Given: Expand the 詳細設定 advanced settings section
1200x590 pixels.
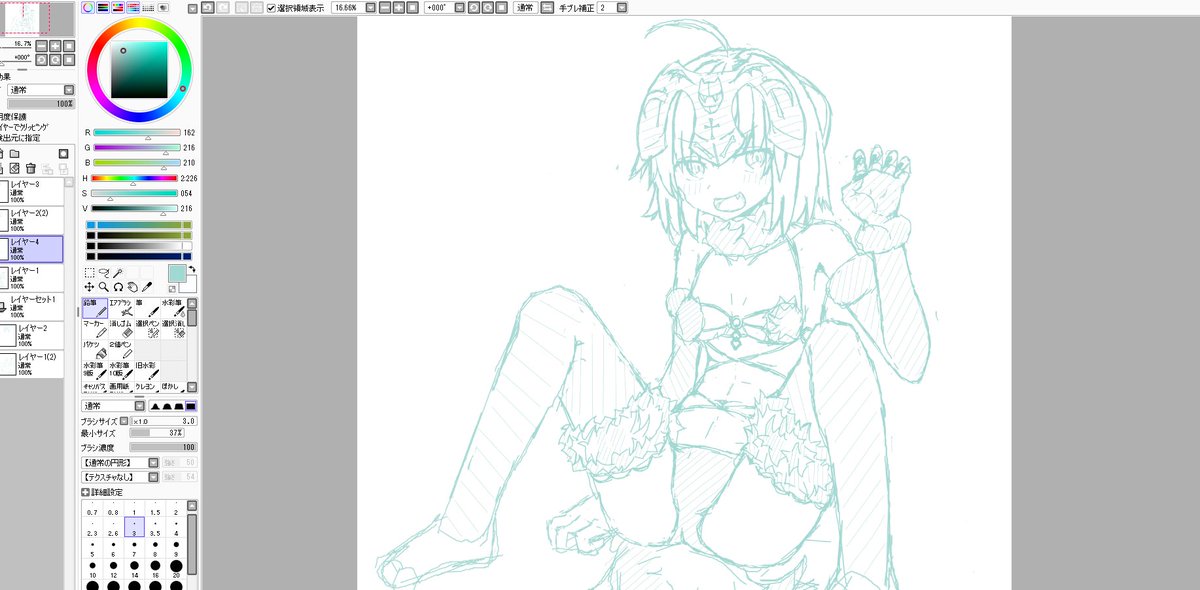Looking at the screenshot, I should 85,492.
